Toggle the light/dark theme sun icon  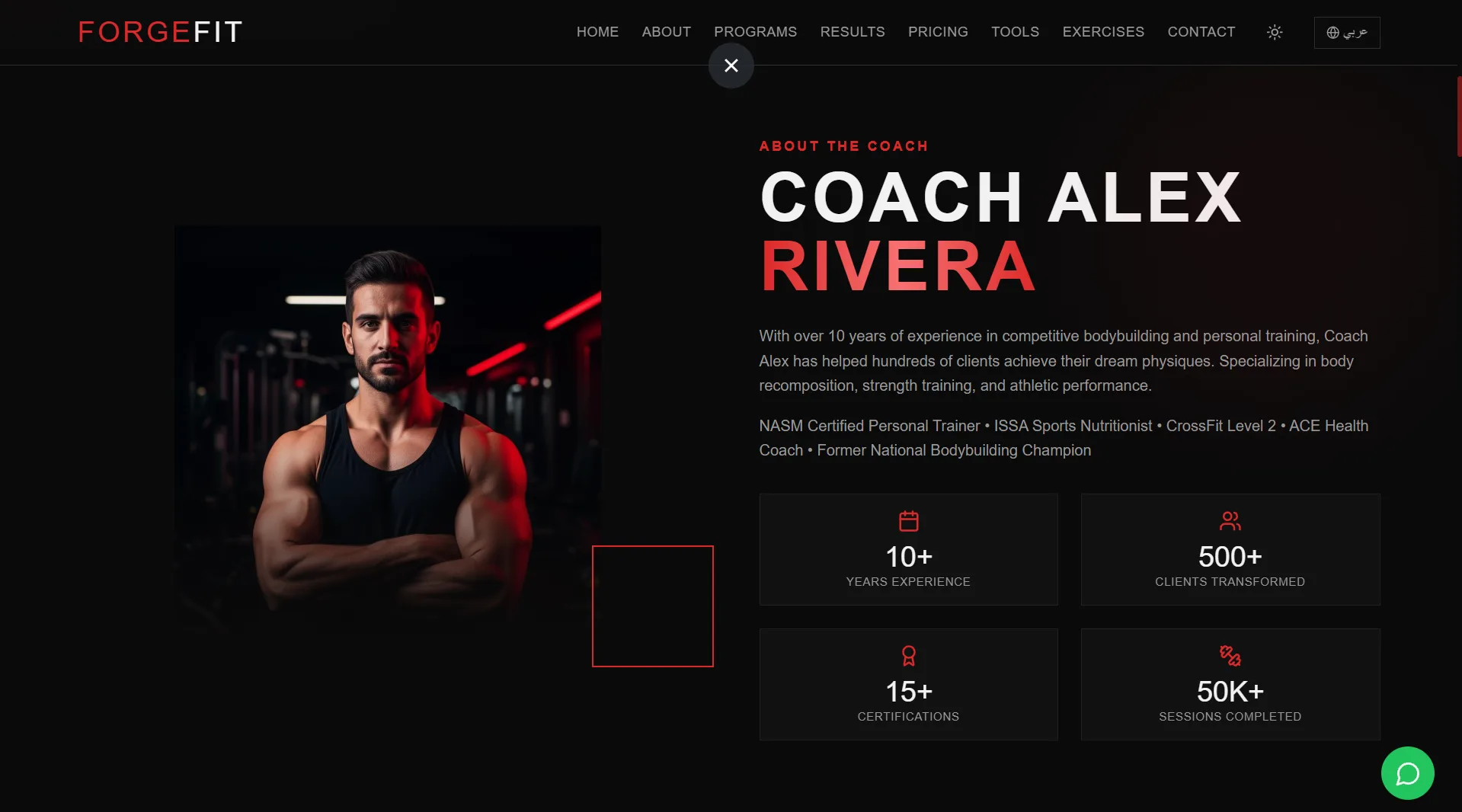[1275, 32]
